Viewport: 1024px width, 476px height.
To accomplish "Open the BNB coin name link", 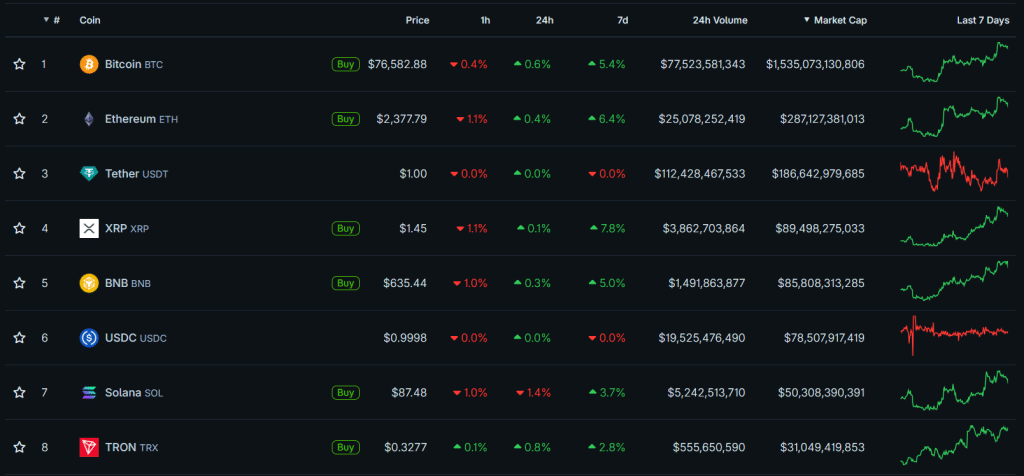I will click(x=127, y=283).
